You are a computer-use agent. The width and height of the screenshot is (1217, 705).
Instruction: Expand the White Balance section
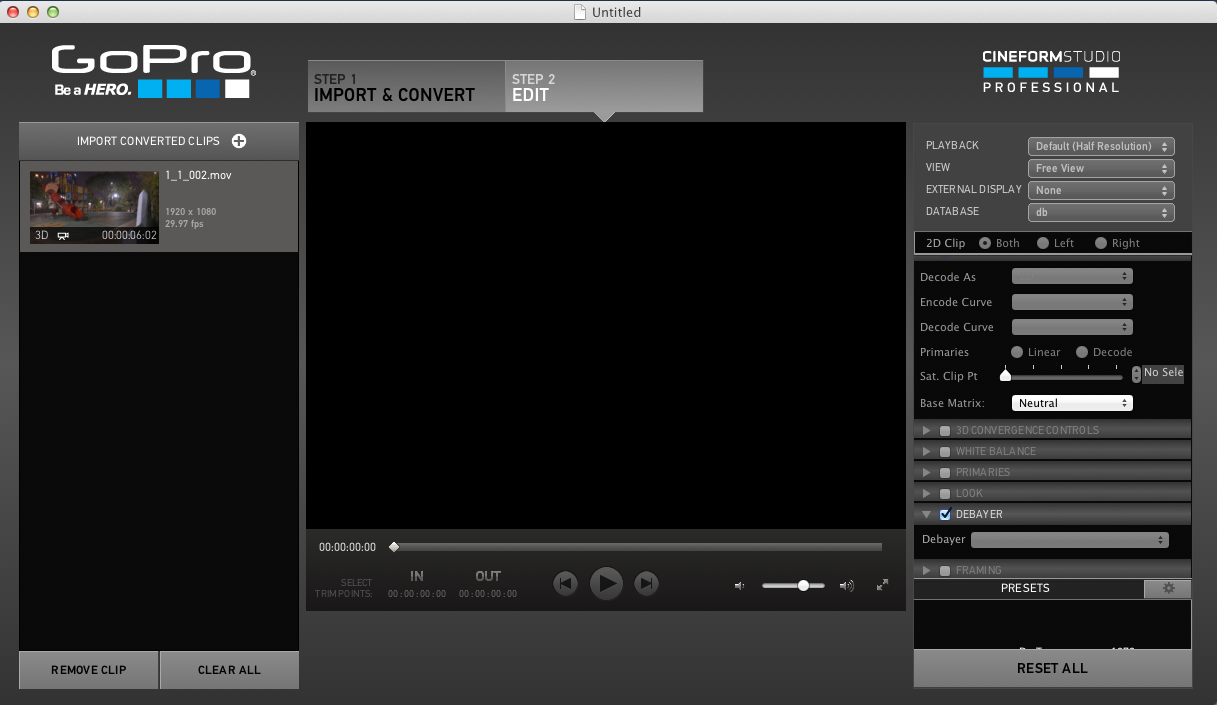click(x=927, y=452)
